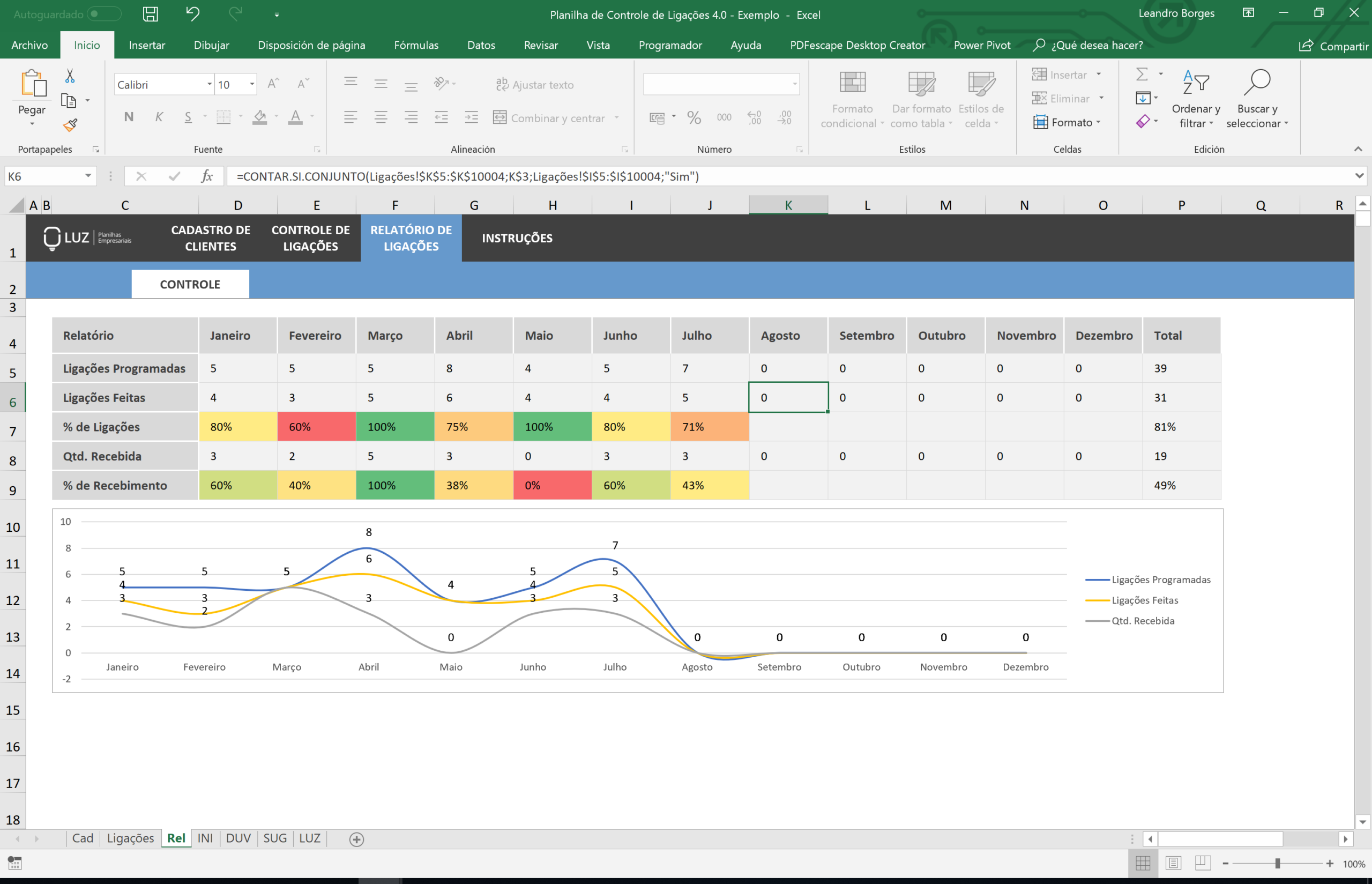Click the Redo arrow icon

click(235, 14)
